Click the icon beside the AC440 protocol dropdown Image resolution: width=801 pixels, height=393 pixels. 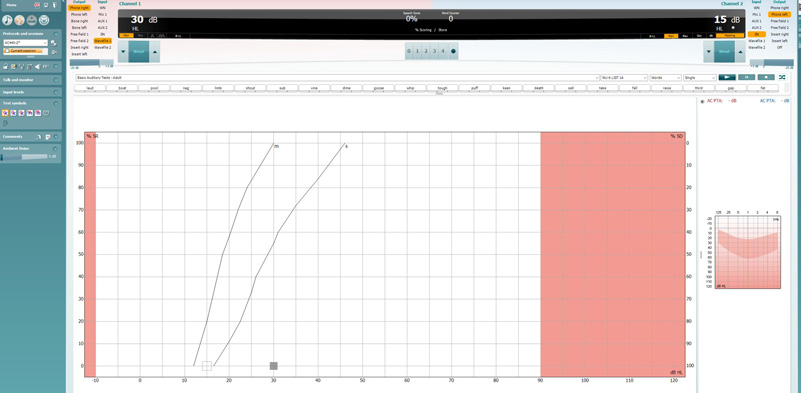[54, 43]
